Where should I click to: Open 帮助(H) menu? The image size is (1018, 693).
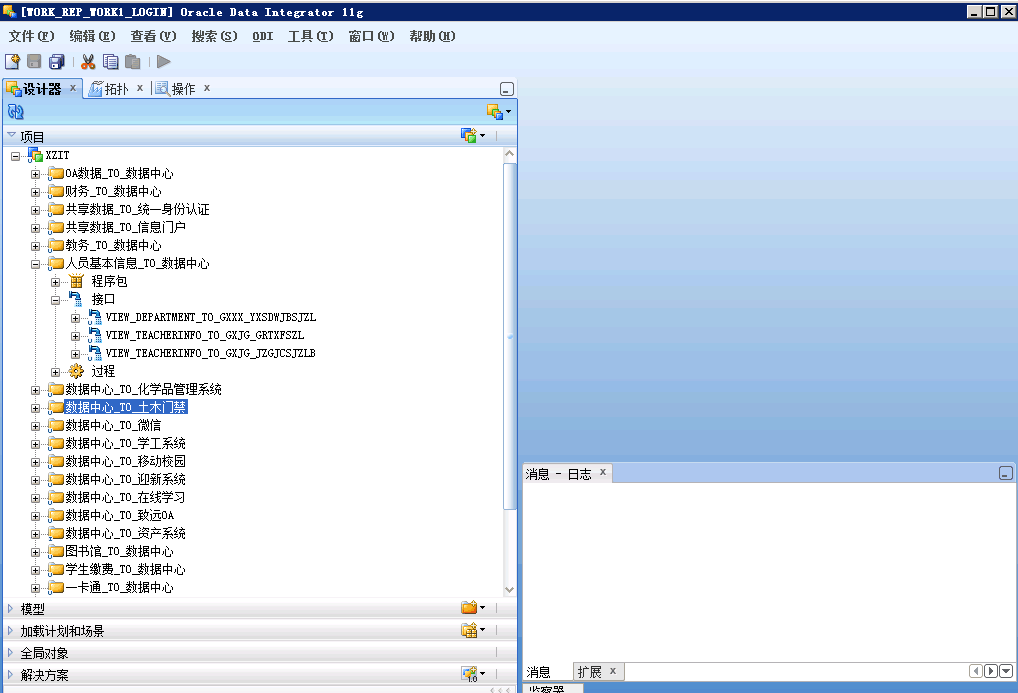coord(432,36)
